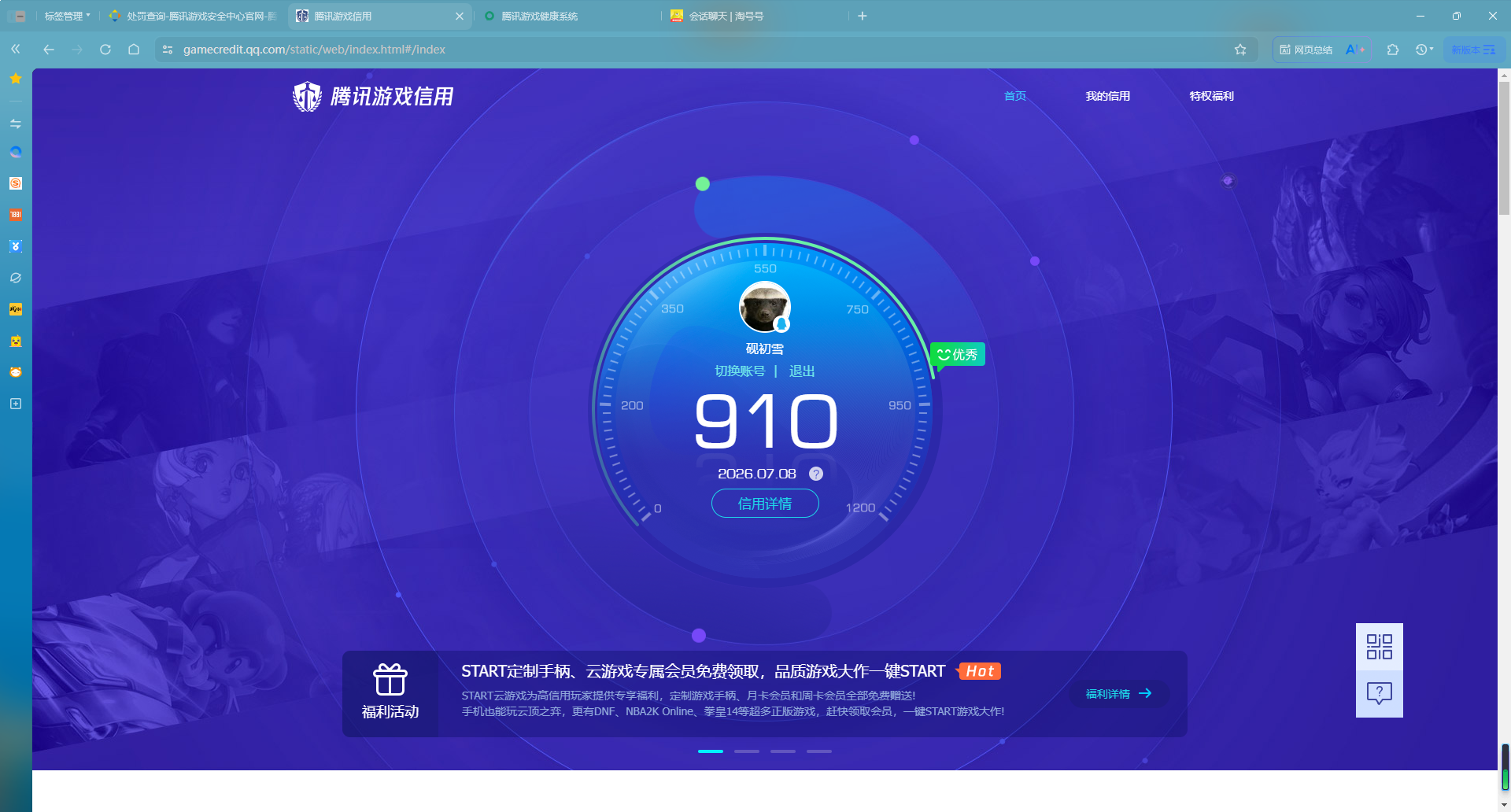Click the 退出 logout link

click(x=802, y=371)
